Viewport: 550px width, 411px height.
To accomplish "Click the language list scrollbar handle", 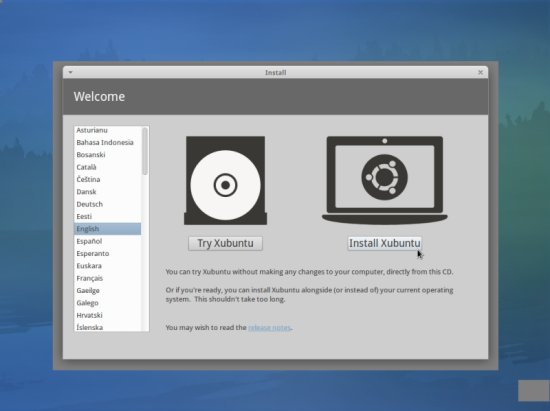I will pos(145,151).
